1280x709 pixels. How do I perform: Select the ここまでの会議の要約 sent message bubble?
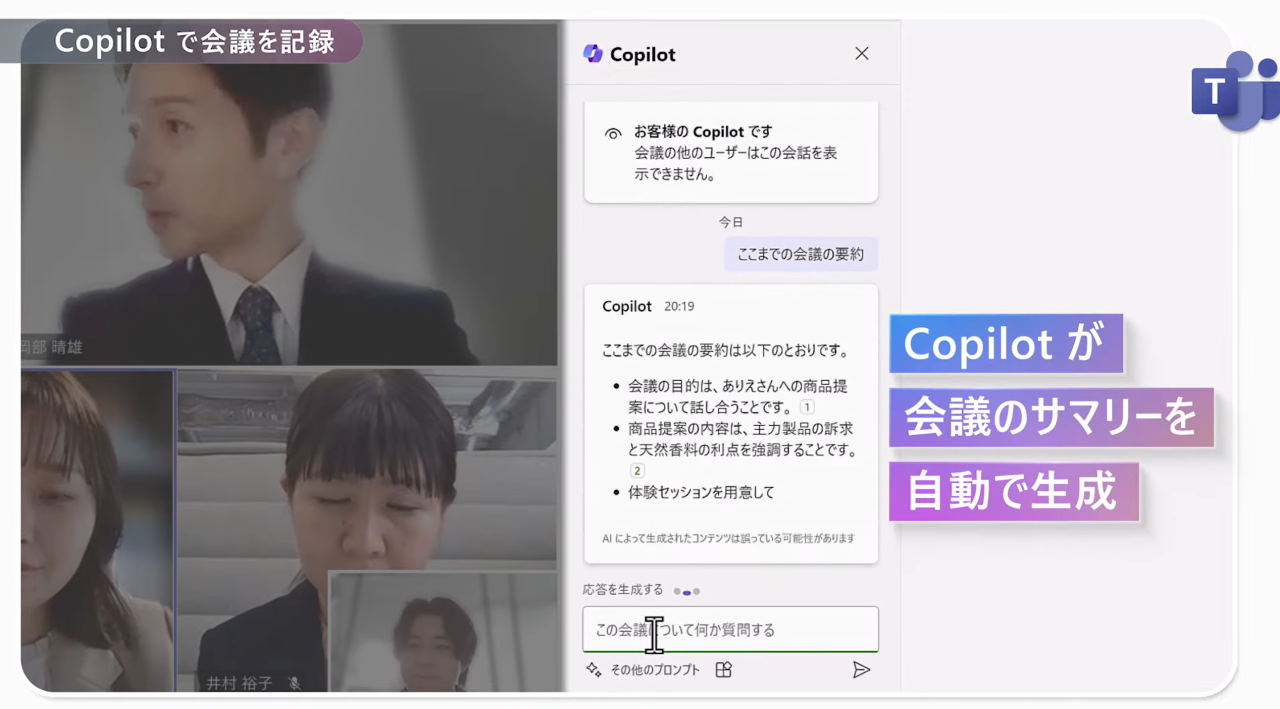click(x=801, y=254)
